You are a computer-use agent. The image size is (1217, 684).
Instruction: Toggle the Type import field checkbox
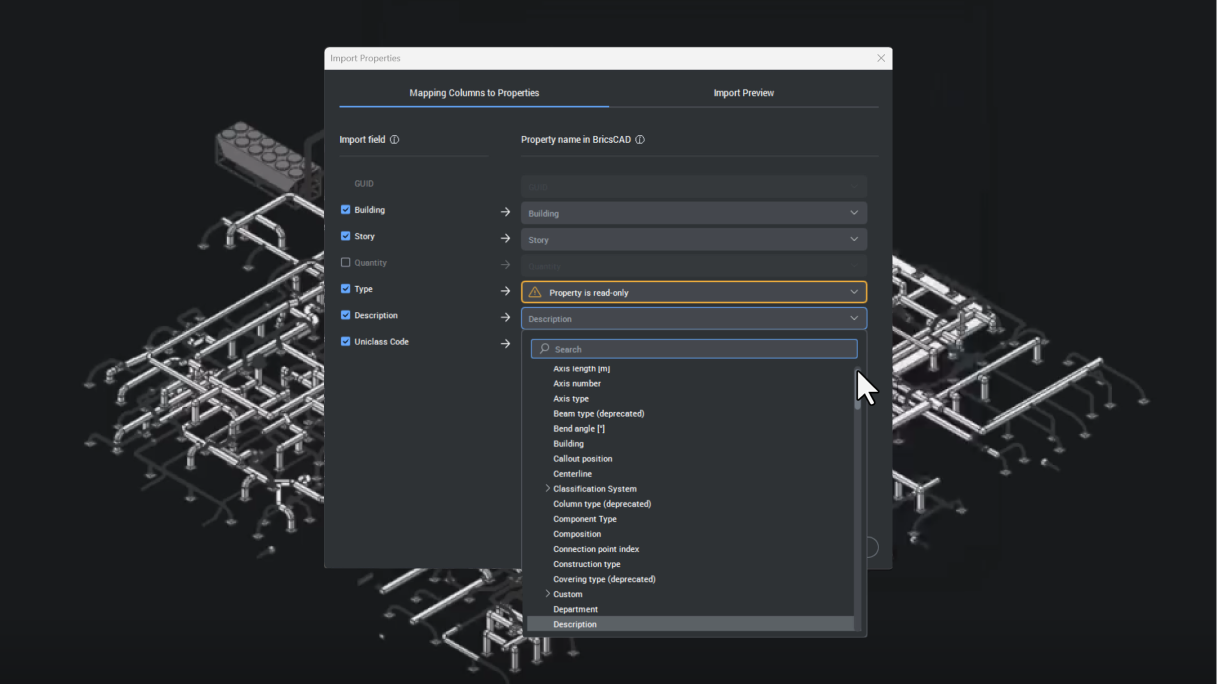(x=346, y=289)
